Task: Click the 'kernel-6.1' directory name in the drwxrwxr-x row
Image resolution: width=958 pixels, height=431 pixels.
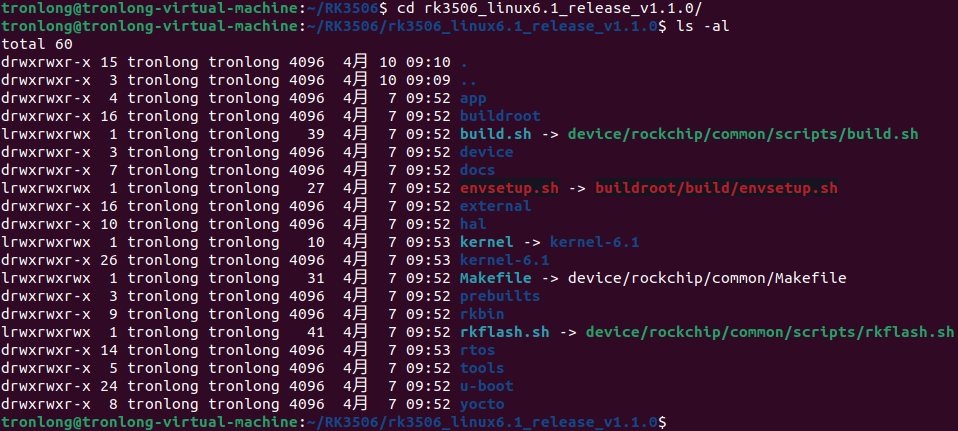Action: (x=505, y=260)
